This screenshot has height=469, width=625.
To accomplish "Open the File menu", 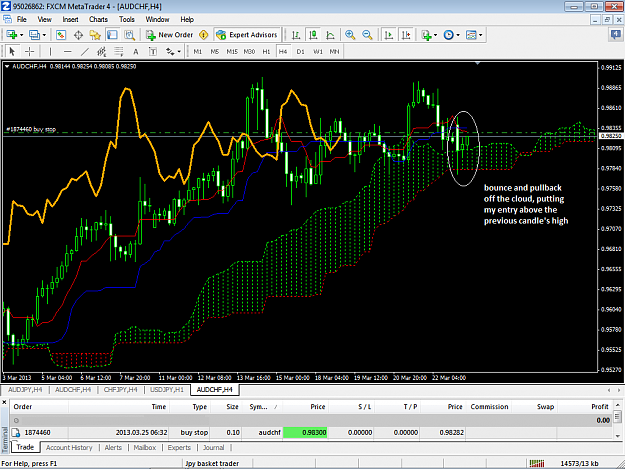I will point(22,19).
